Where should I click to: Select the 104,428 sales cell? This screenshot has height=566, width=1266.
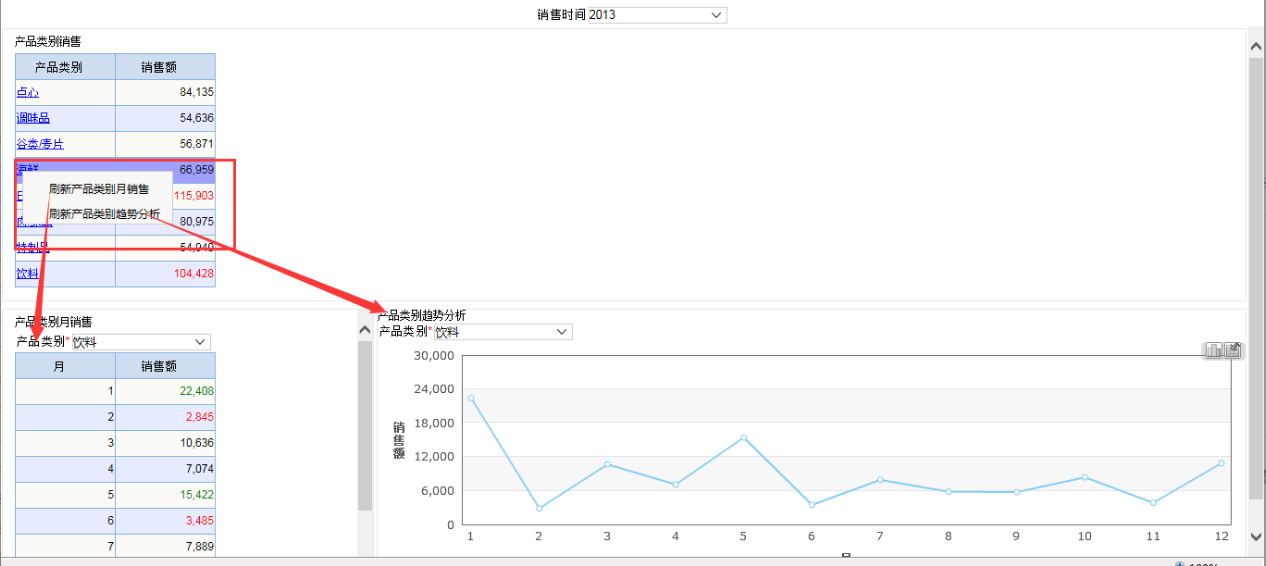pyautogui.click(x=165, y=273)
